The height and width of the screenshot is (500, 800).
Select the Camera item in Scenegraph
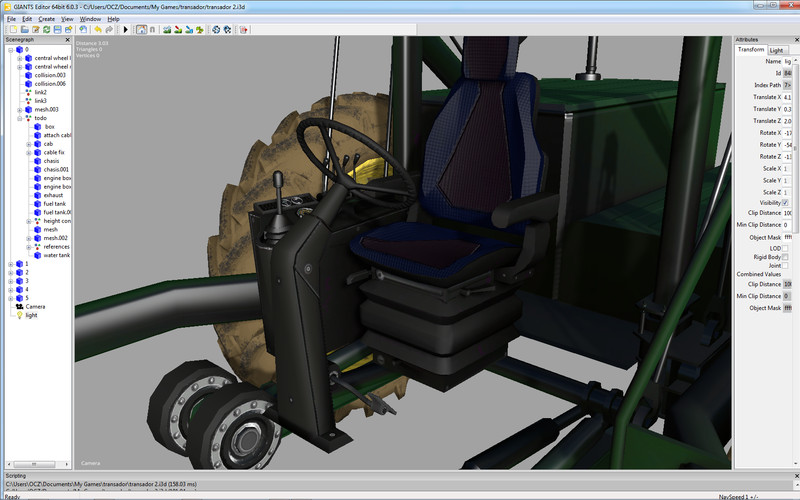click(35, 306)
